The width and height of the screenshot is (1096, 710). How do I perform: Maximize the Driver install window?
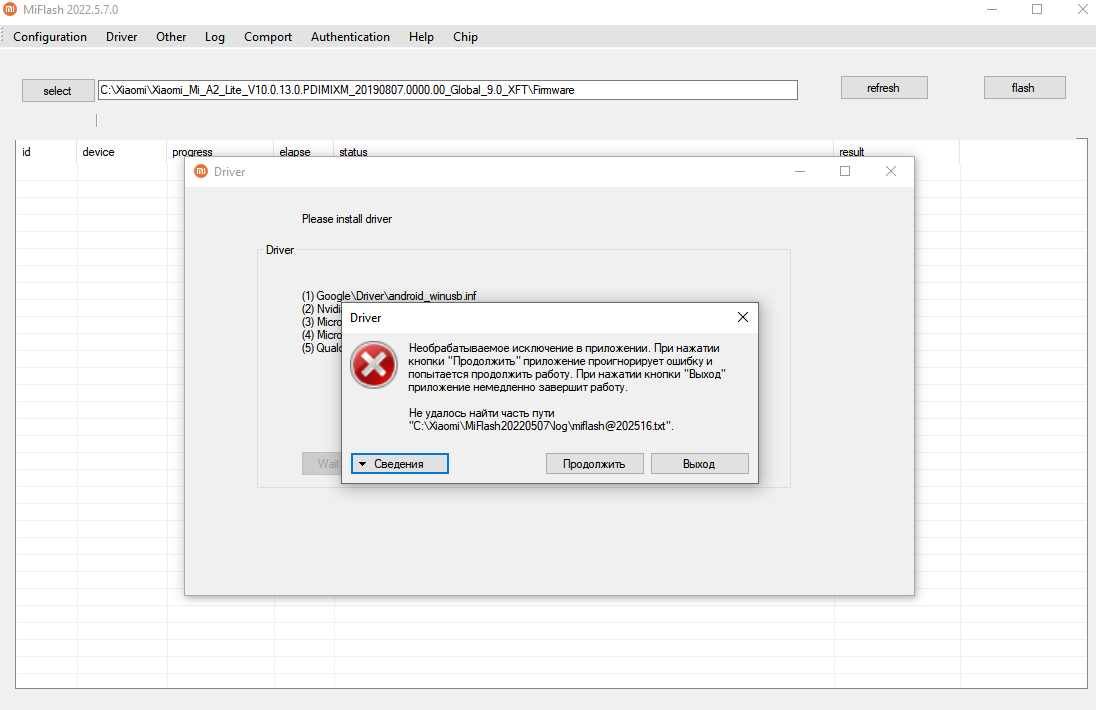tap(845, 171)
